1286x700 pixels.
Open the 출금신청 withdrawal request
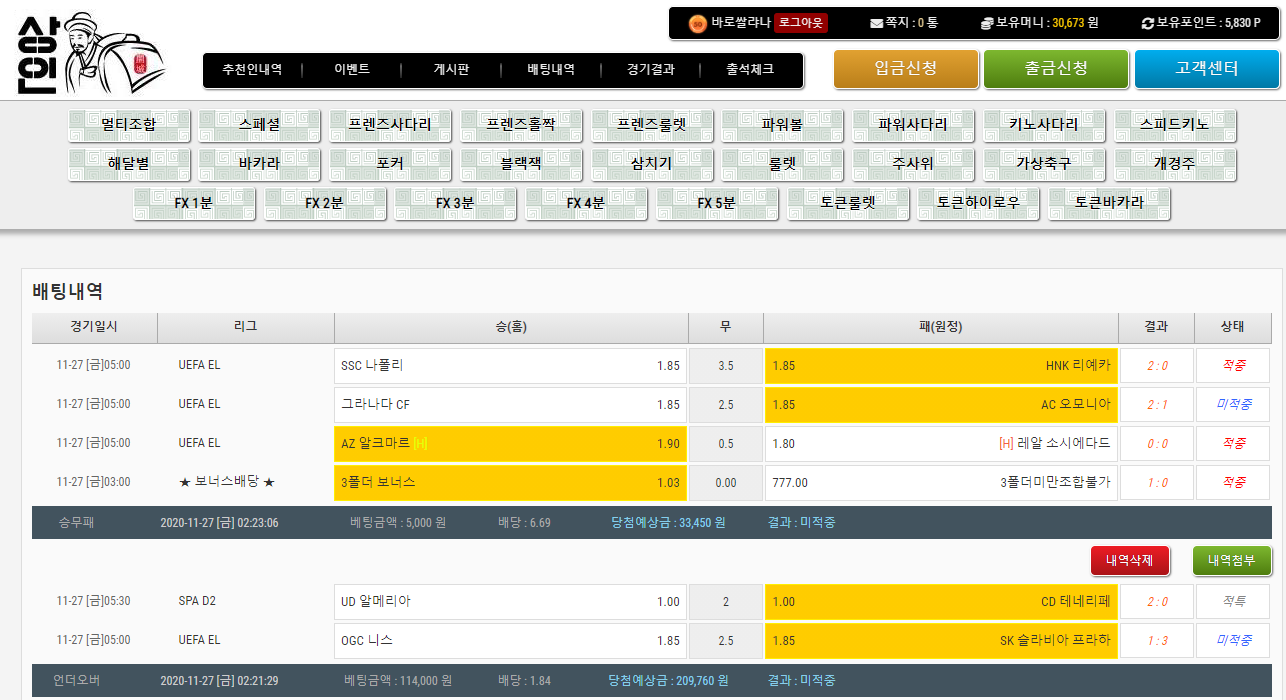[x=1055, y=69]
